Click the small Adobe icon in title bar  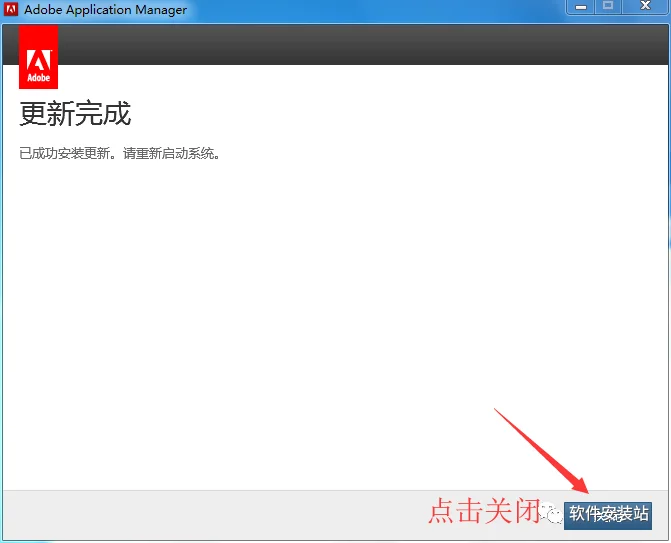point(11,9)
